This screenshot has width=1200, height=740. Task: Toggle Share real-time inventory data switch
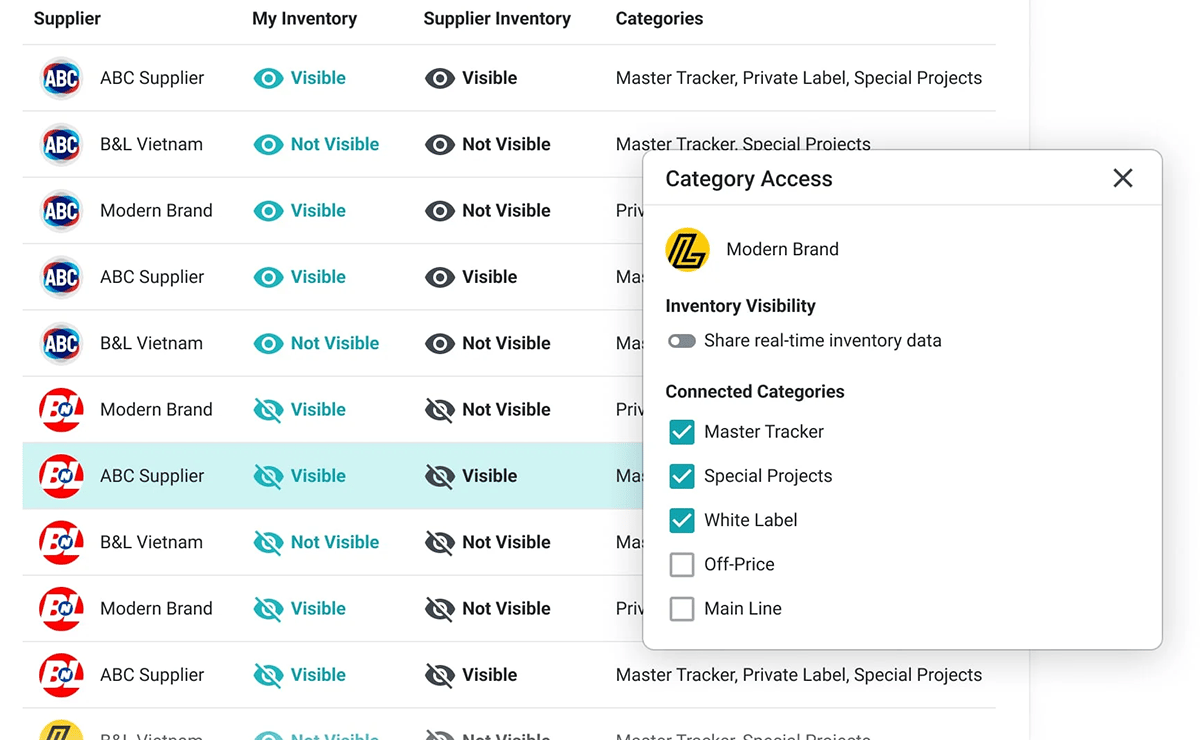click(682, 341)
